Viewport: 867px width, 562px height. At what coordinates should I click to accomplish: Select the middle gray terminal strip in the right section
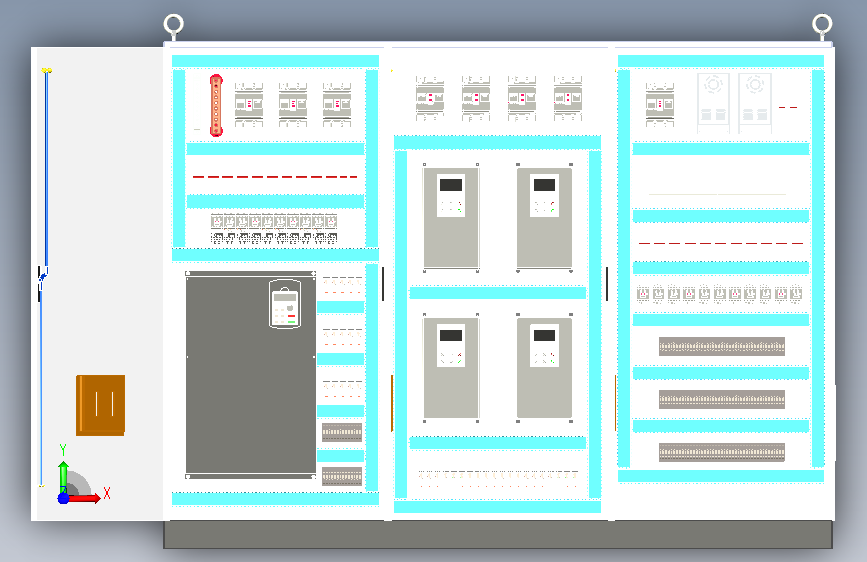click(x=722, y=399)
